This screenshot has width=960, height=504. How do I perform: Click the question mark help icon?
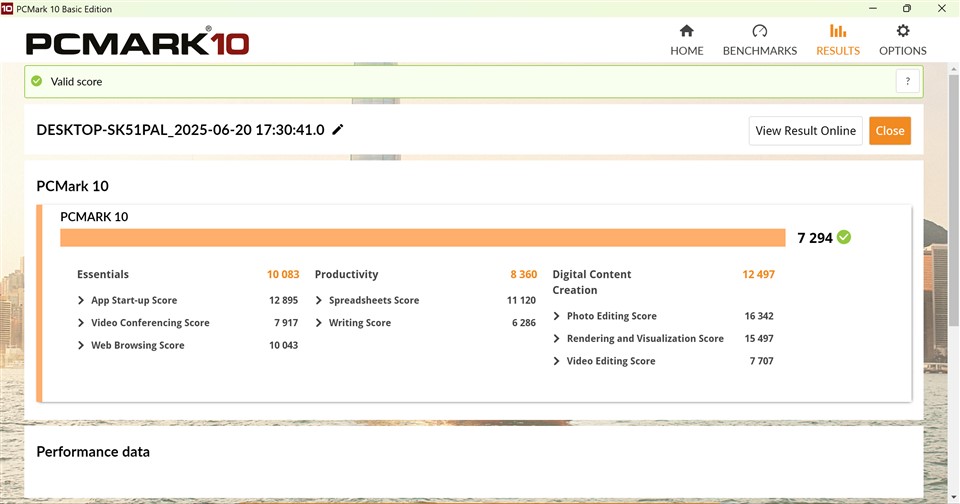tap(907, 82)
